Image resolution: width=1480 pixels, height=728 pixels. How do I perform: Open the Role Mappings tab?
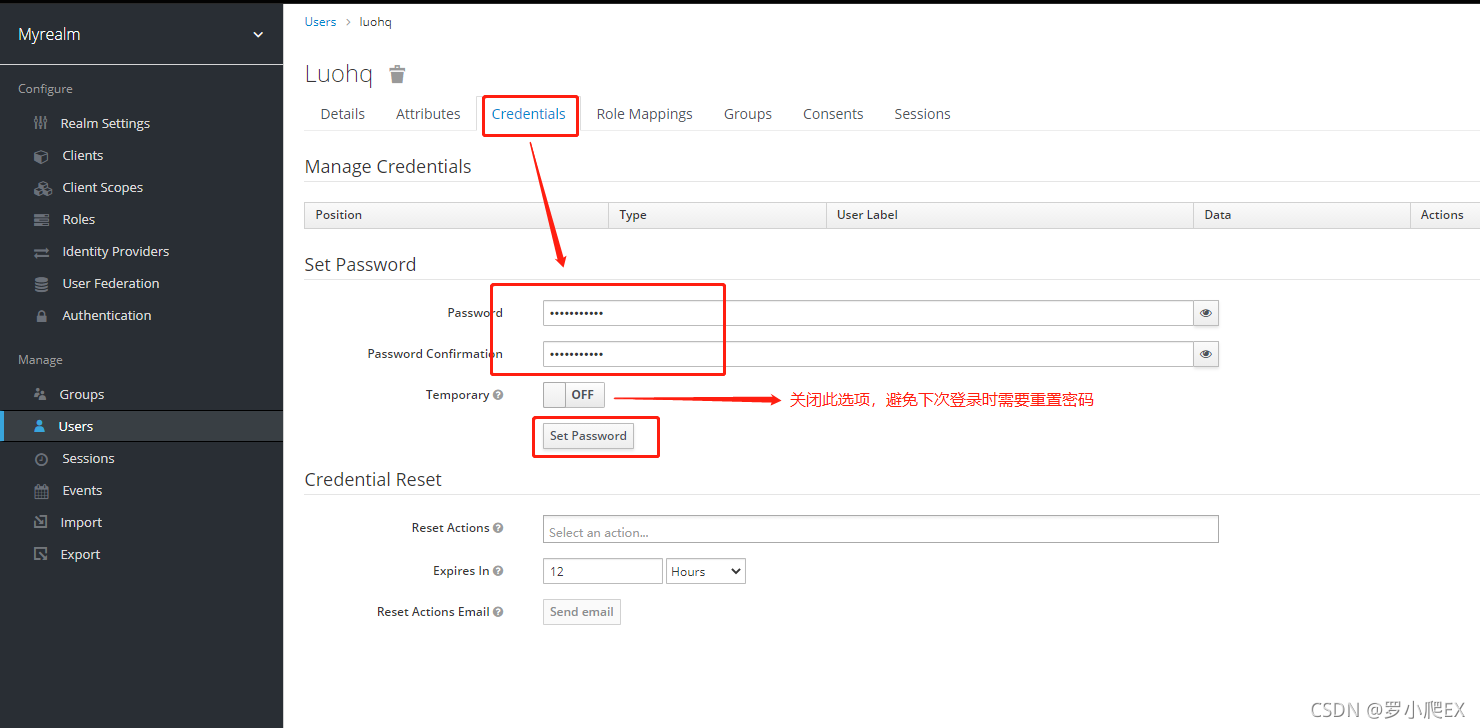(645, 114)
